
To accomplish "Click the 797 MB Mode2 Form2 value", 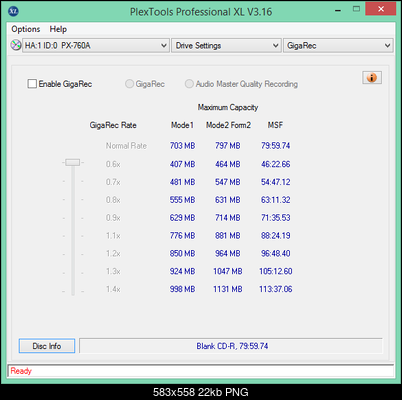I will click(x=228, y=146).
